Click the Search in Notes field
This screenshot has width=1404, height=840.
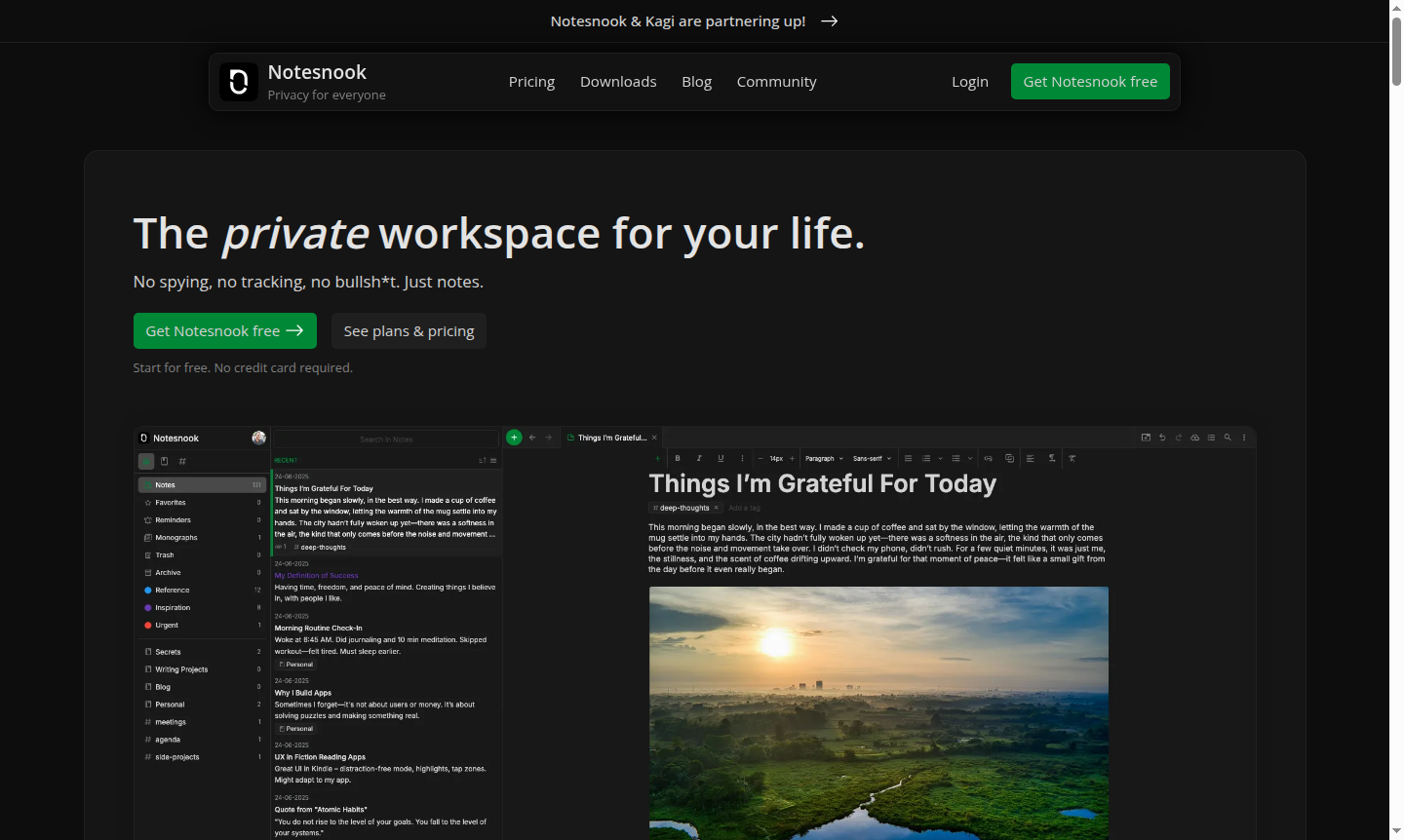tap(386, 439)
